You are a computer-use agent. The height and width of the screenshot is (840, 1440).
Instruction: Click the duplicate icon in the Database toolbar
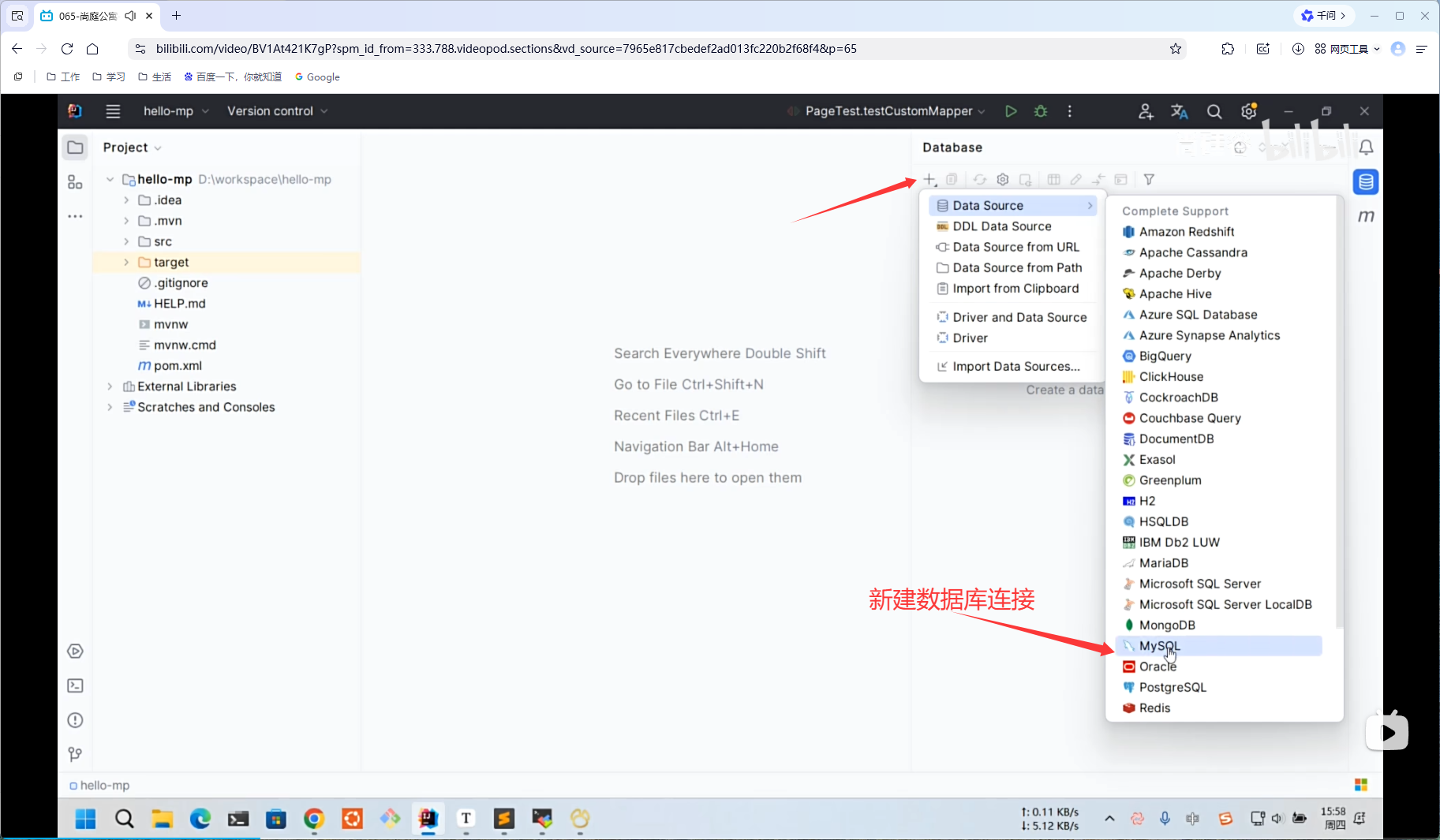coord(952,180)
